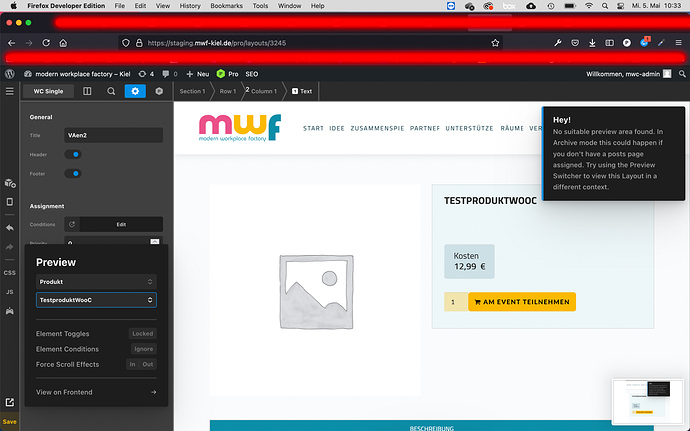Open the builder search magnifier

[x=111, y=91]
